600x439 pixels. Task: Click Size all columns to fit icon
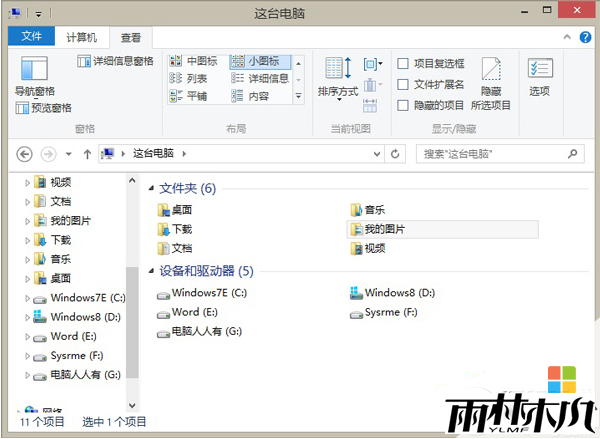coord(370,105)
